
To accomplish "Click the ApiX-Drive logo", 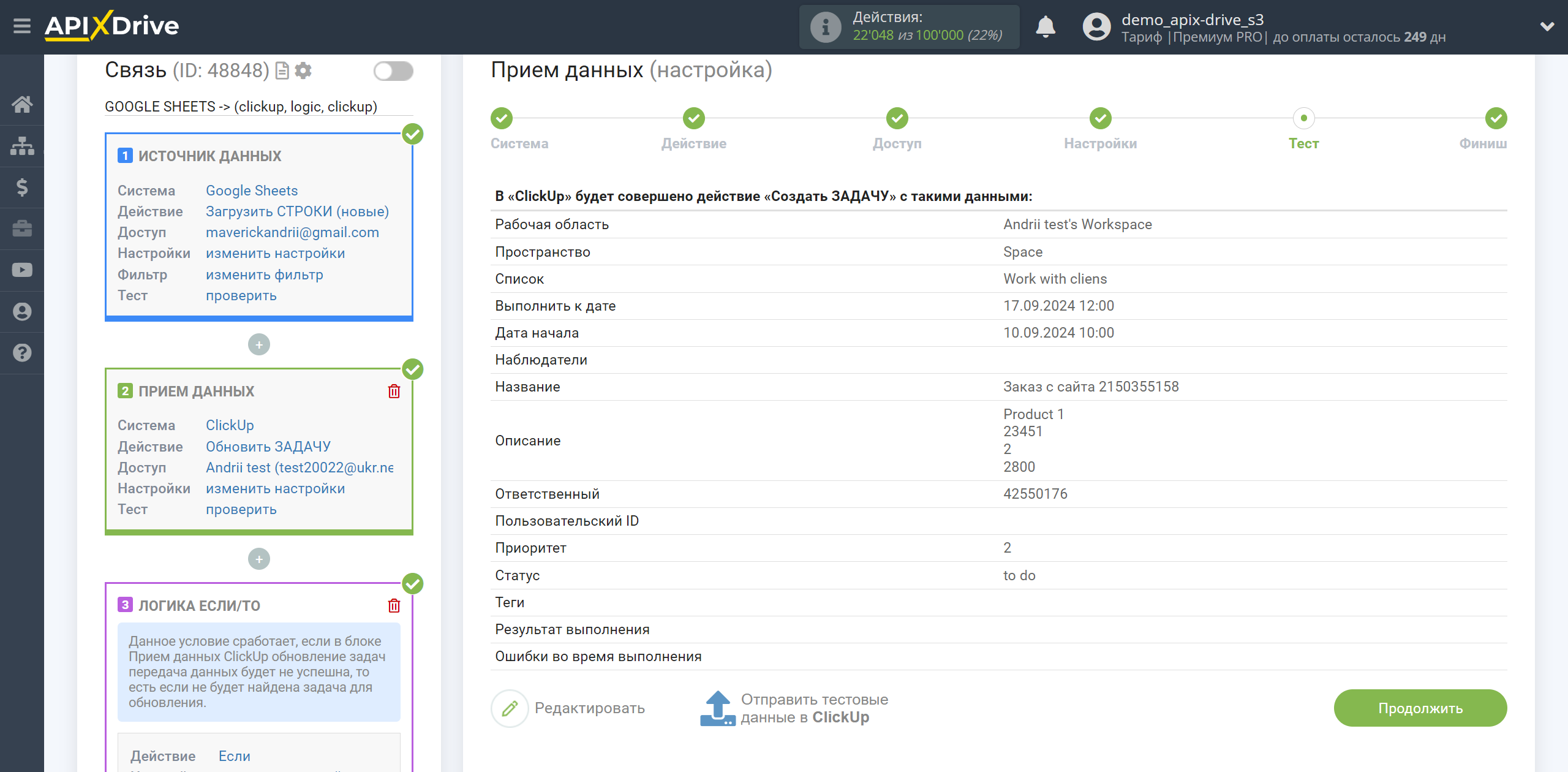I will click(111, 26).
